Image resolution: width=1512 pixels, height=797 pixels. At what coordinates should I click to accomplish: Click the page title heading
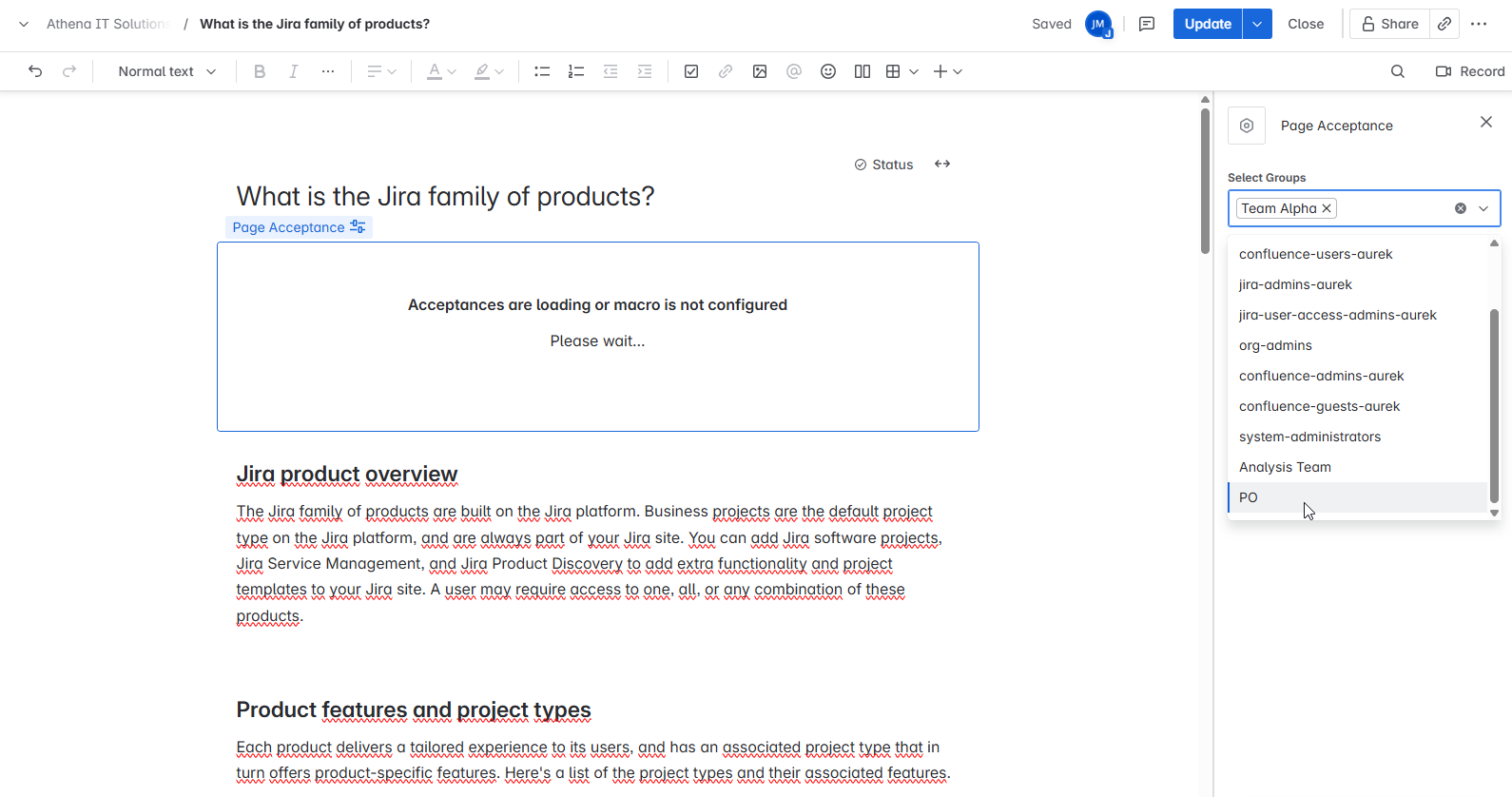click(x=445, y=196)
